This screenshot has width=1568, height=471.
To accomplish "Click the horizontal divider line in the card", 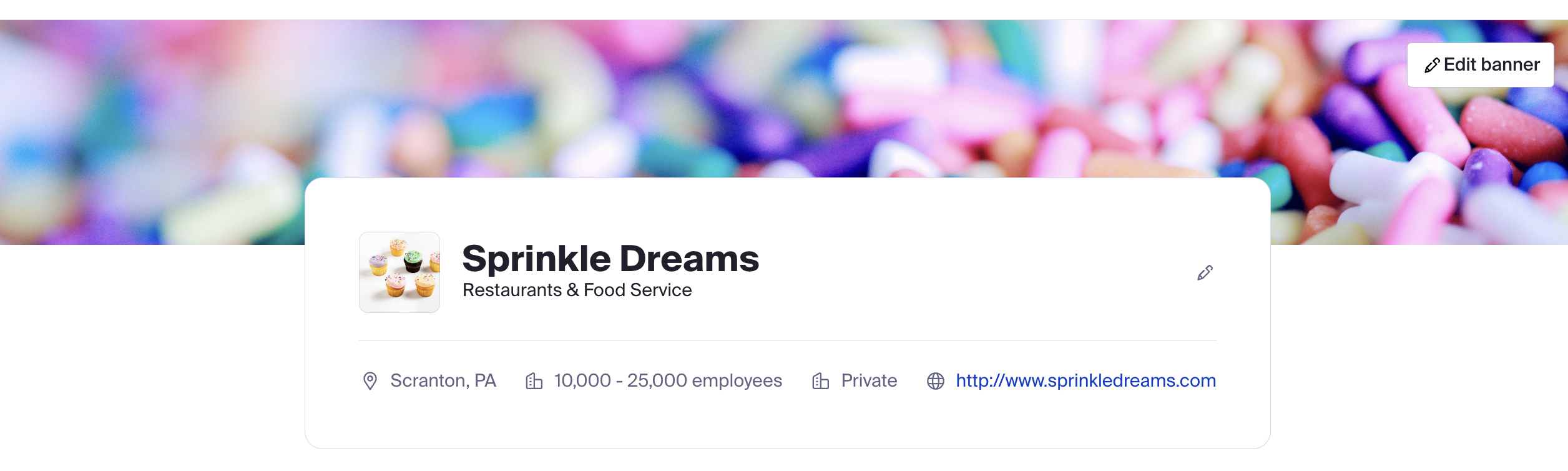I will [x=787, y=340].
